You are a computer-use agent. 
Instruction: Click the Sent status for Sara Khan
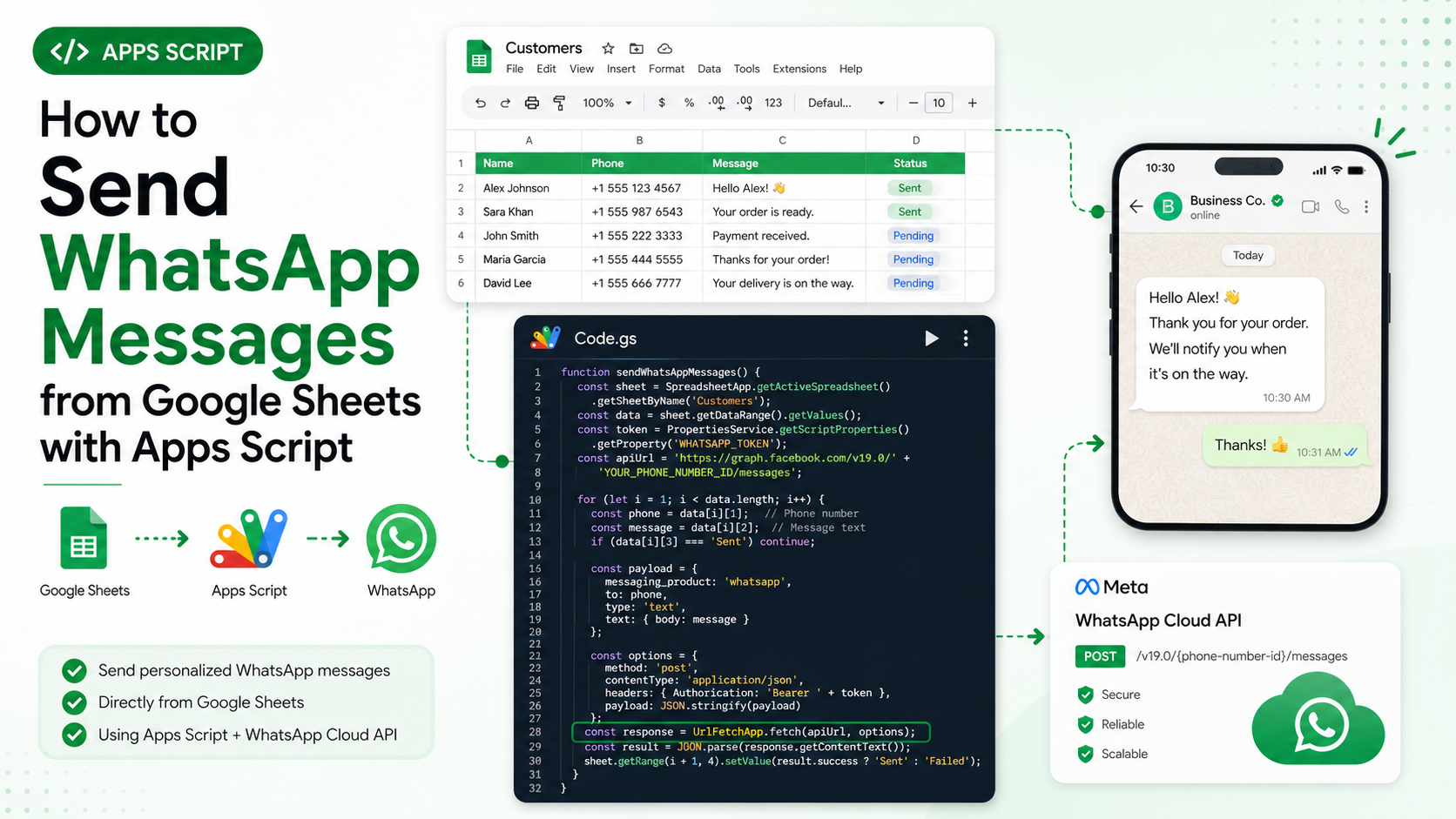(x=910, y=211)
